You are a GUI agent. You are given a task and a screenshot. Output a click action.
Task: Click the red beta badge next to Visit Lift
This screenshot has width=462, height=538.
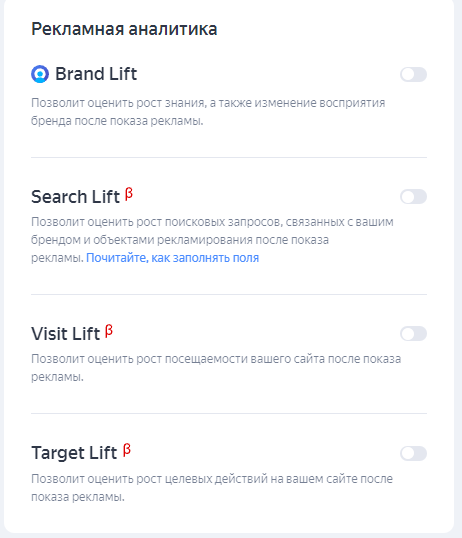[109, 331]
